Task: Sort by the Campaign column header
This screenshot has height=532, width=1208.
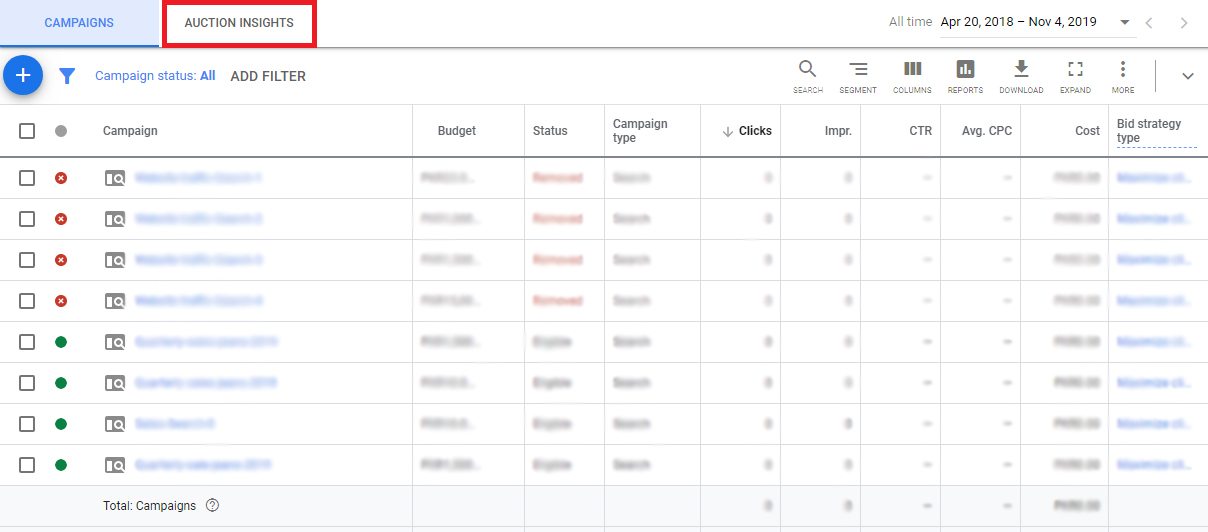Action: click(x=130, y=131)
